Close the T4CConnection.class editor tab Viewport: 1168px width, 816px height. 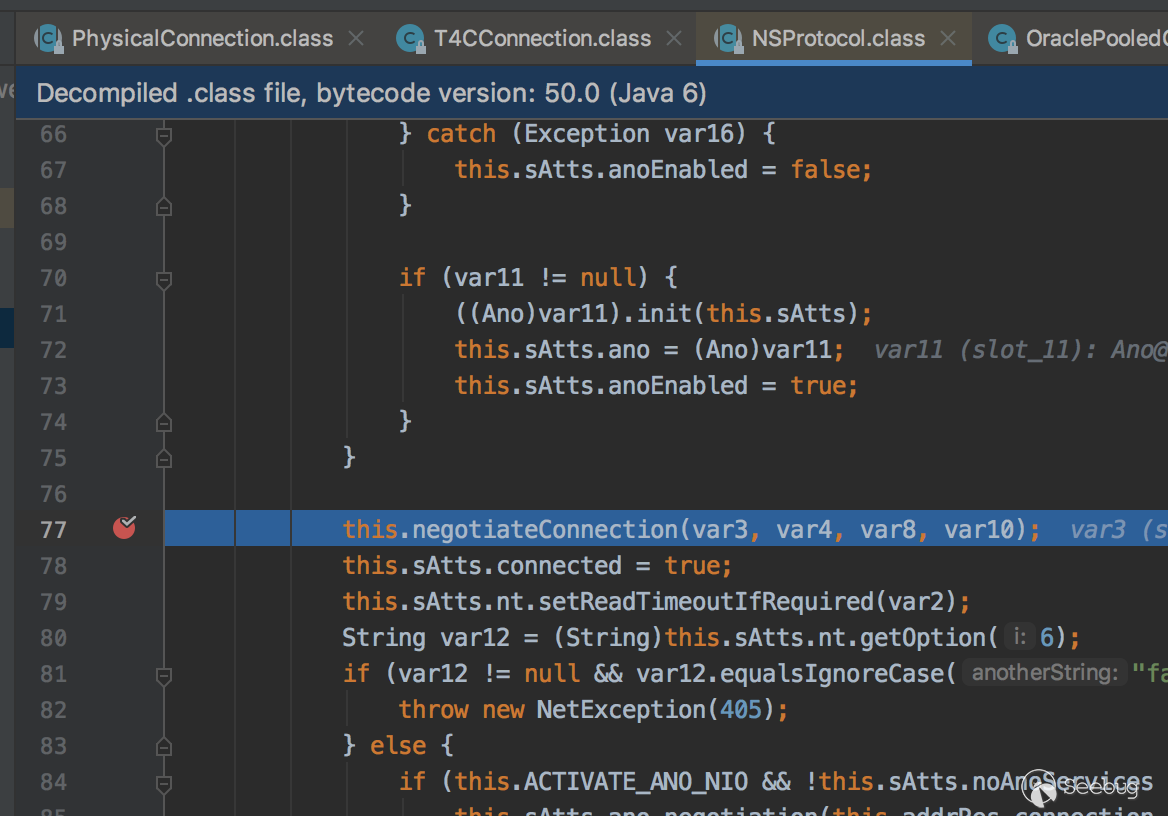pos(674,39)
